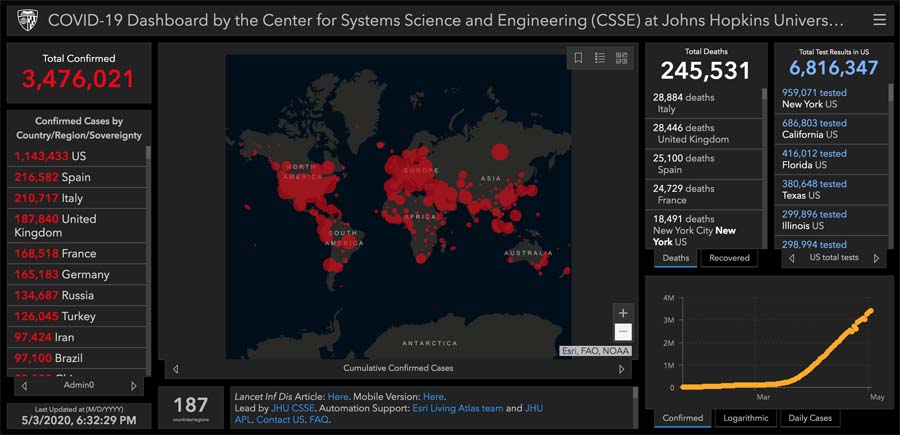Select France with 168,518 cases
The width and height of the screenshot is (900, 435).
[x=77, y=254]
